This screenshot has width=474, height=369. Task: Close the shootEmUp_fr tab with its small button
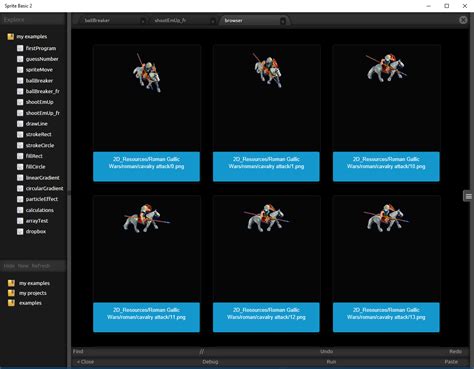coord(213,21)
